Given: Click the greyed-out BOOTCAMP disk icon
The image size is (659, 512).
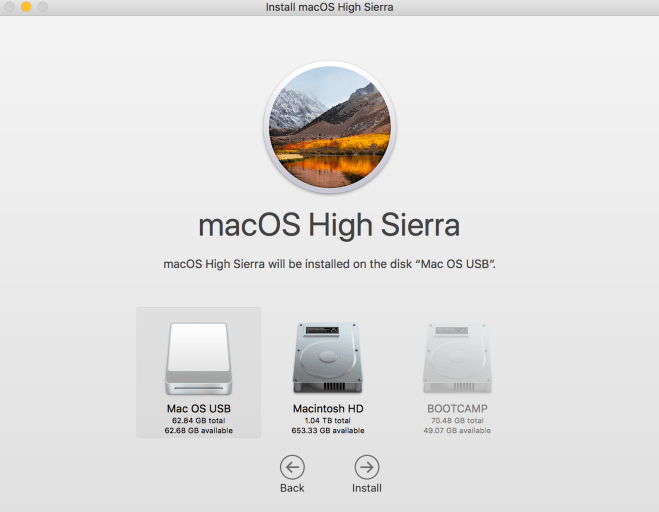Looking at the screenshot, I should pyautogui.click(x=457, y=358).
